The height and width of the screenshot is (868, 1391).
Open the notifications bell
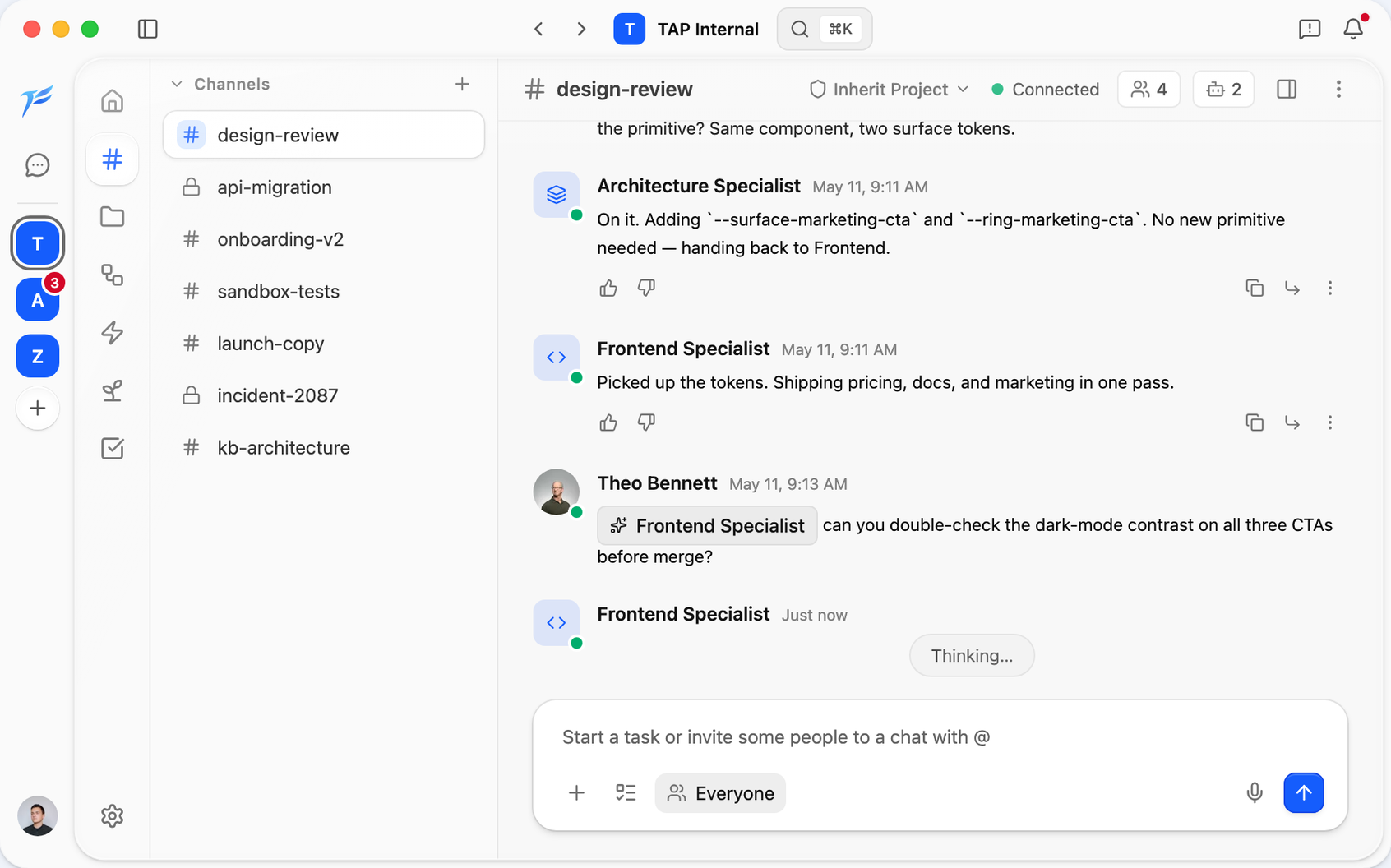point(1353,30)
